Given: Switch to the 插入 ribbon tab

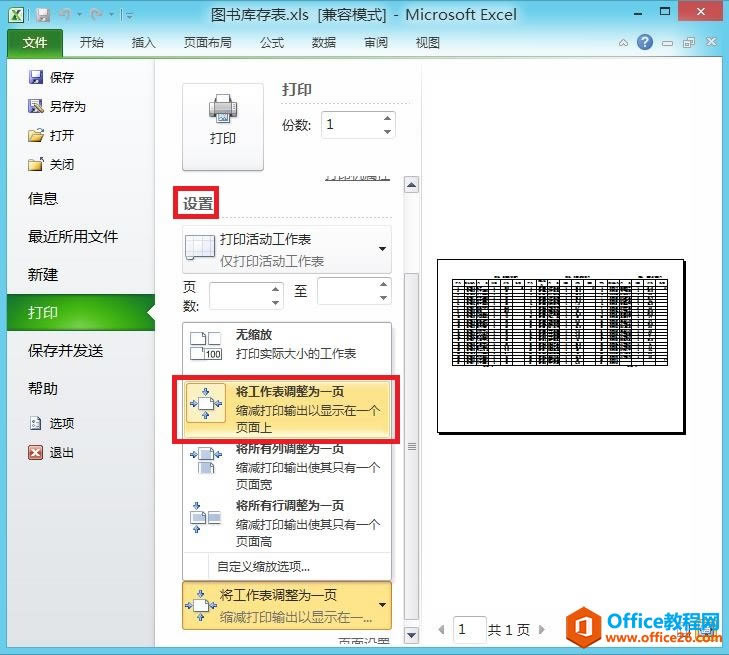Looking at the screenshot, I should (x=144, y=43).
